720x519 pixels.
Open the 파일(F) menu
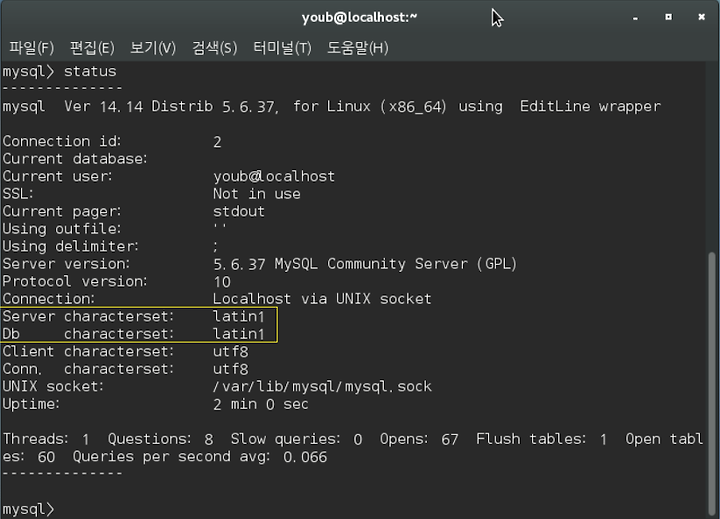(32, 47)
